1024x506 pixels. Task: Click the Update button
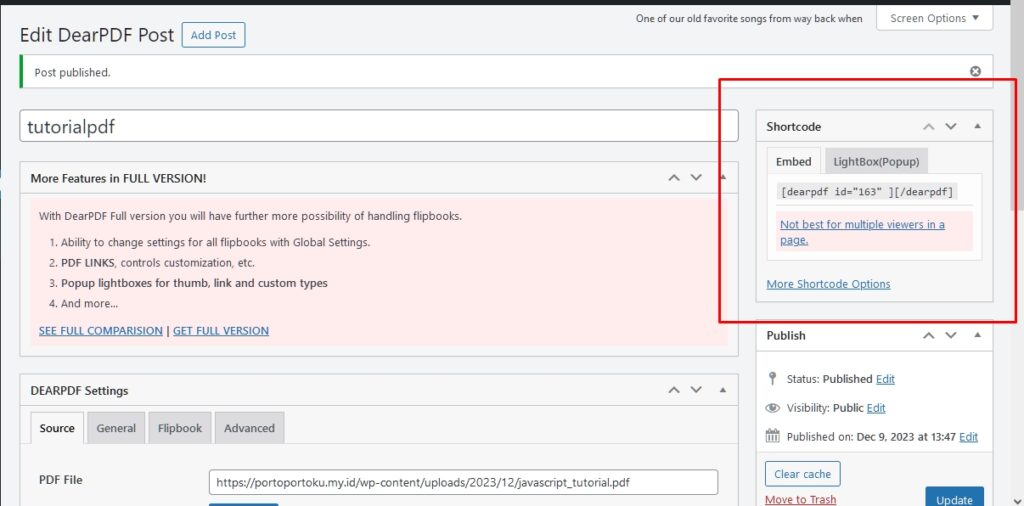(954, 496)
